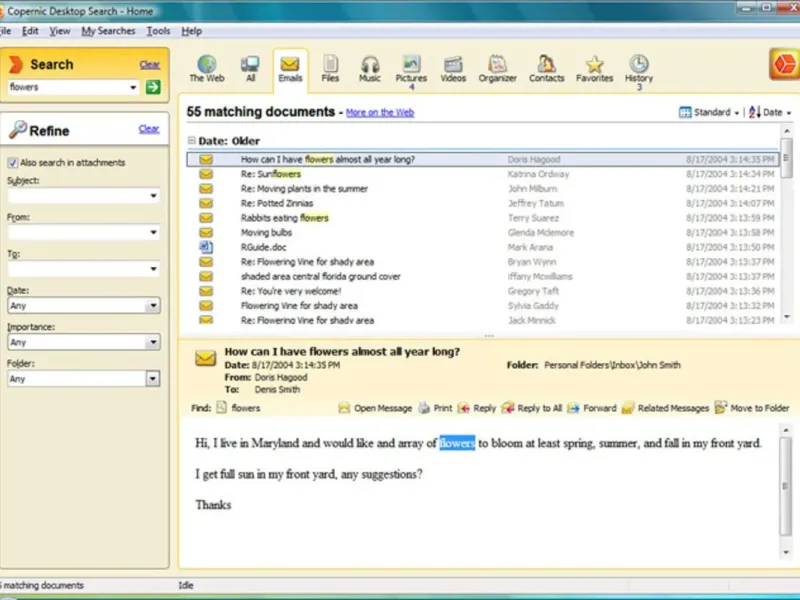800x600 pixels.
Task: Toggle Also search in attachments checkbox
Action: click(x=12, y=163)
